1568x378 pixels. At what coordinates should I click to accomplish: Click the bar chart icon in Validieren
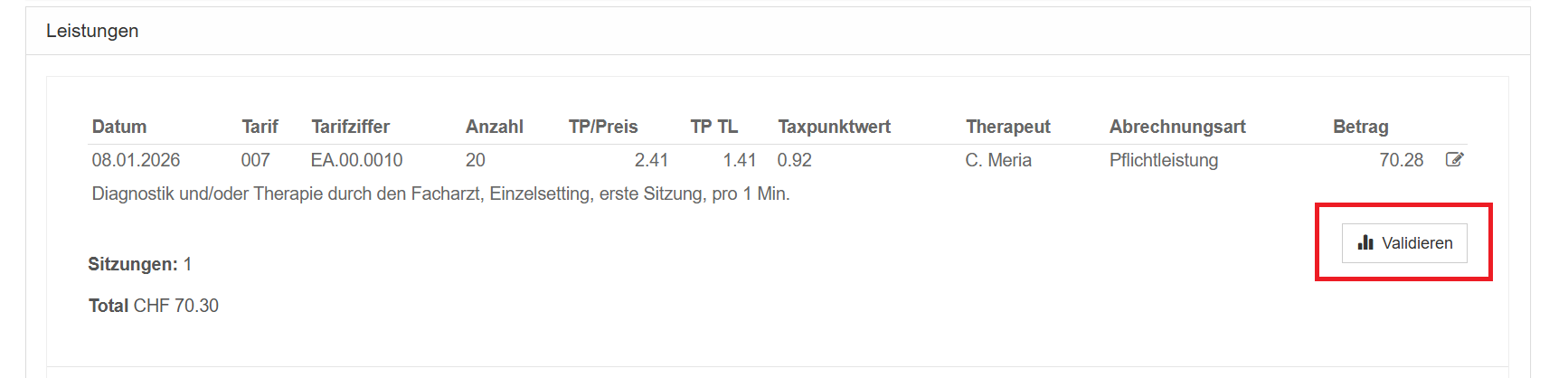pyautogui.click(x=1365, y=243)
